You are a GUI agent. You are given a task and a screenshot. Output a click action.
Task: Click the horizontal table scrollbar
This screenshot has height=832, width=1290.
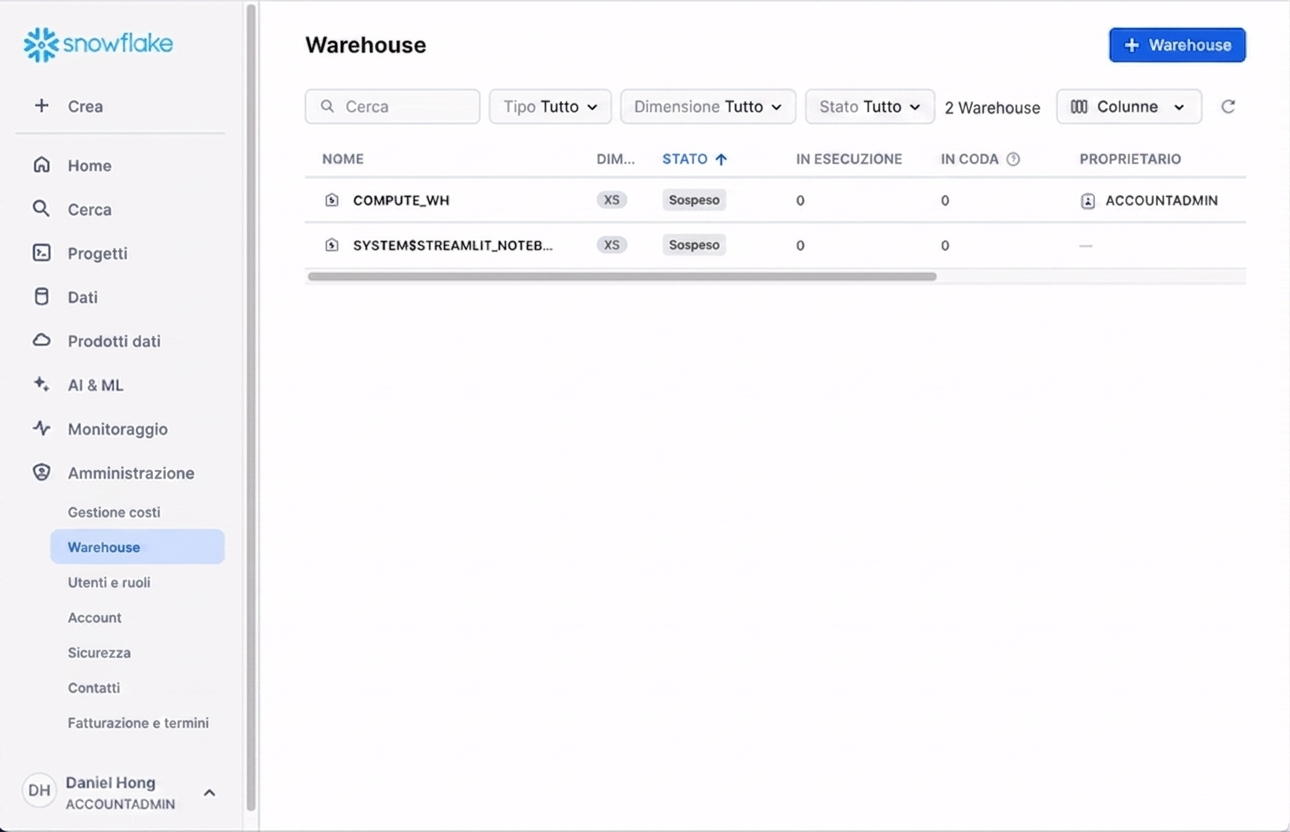coord(622,276)
